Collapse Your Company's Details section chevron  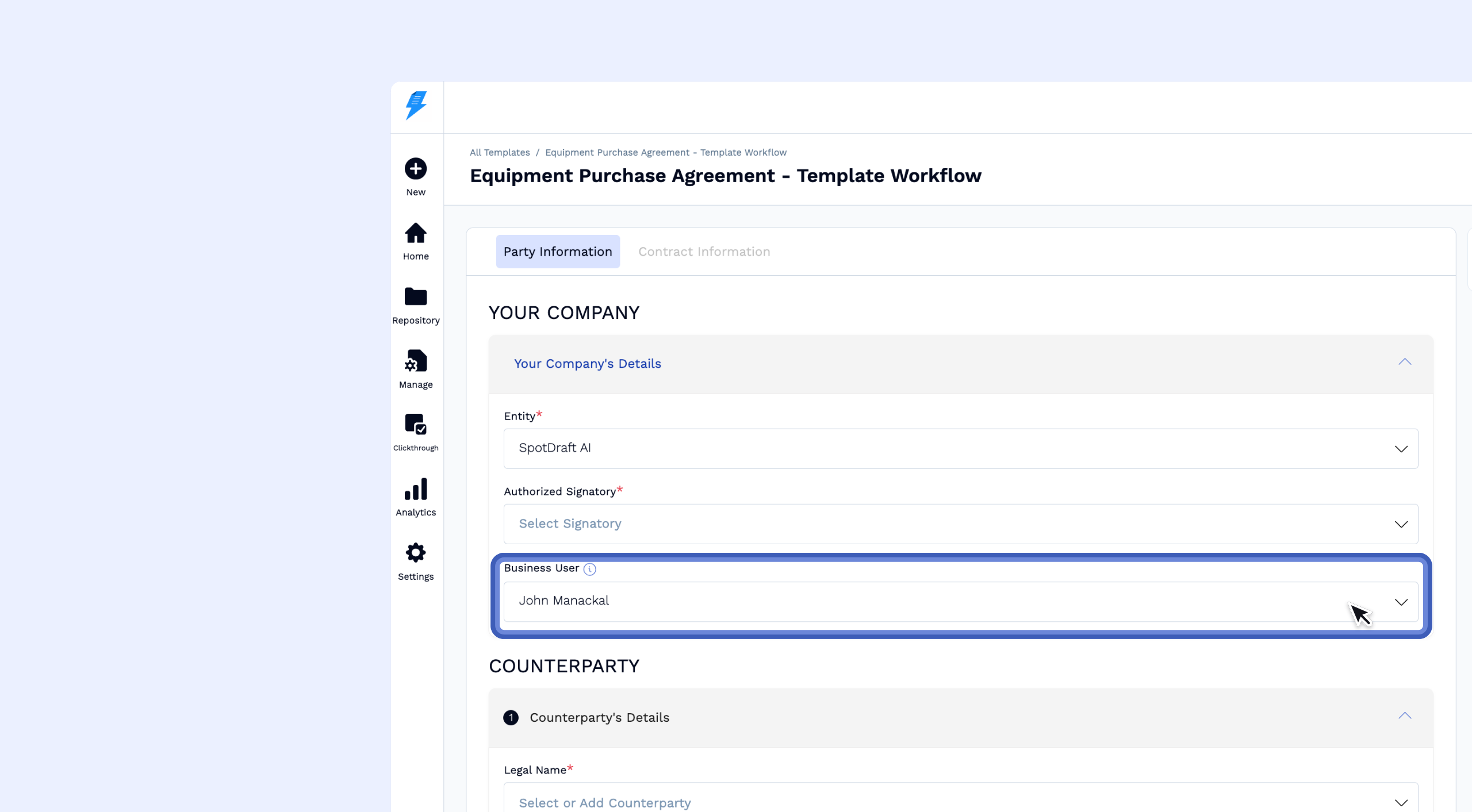pos(1405,362)
